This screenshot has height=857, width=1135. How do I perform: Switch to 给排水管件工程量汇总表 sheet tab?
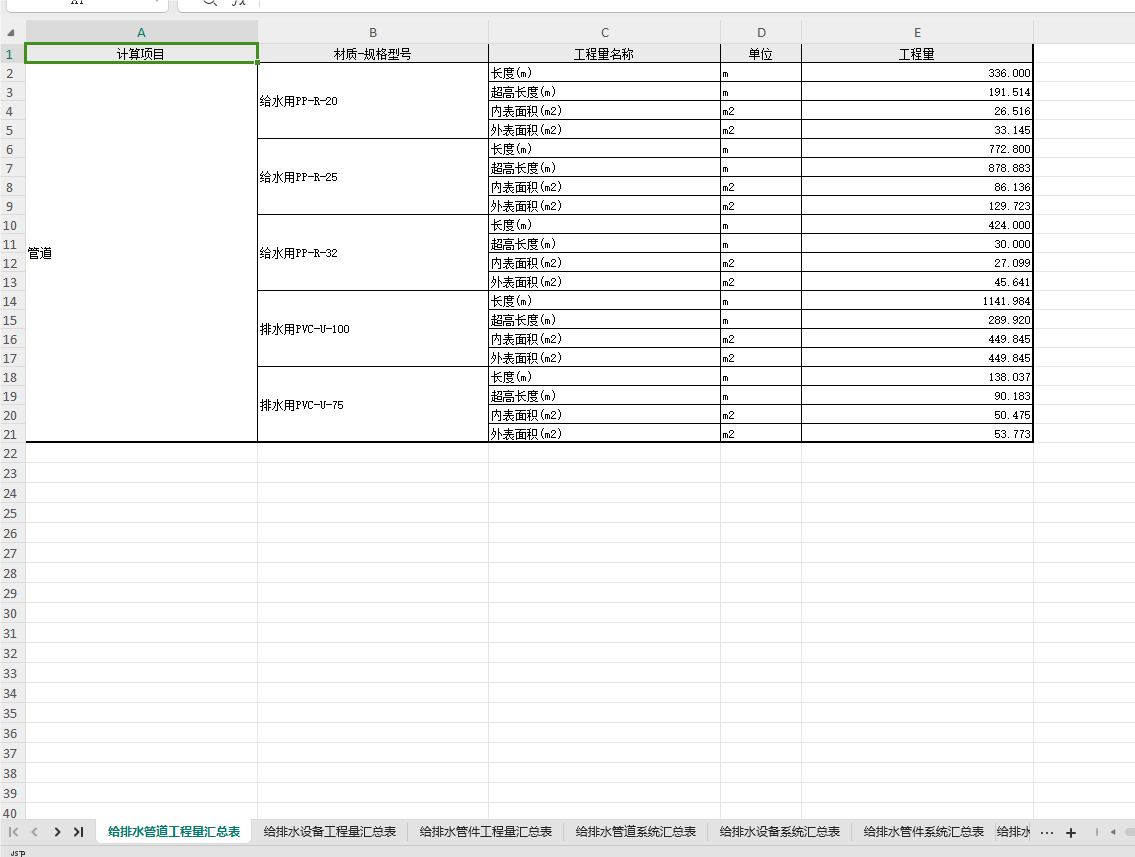click(486, 832)
